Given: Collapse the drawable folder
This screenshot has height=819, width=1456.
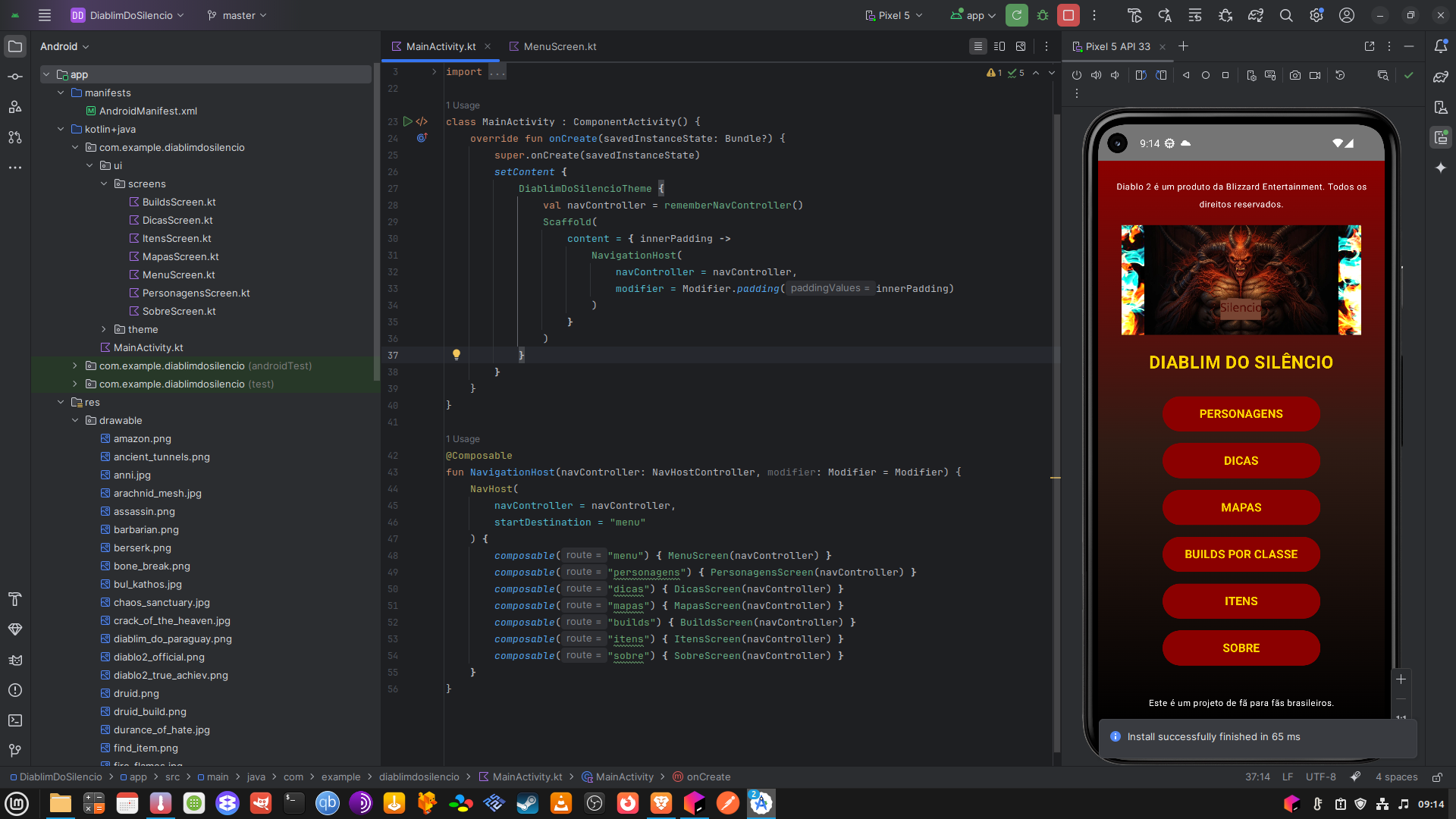Looking at the screenshot, I should (75, 420).
